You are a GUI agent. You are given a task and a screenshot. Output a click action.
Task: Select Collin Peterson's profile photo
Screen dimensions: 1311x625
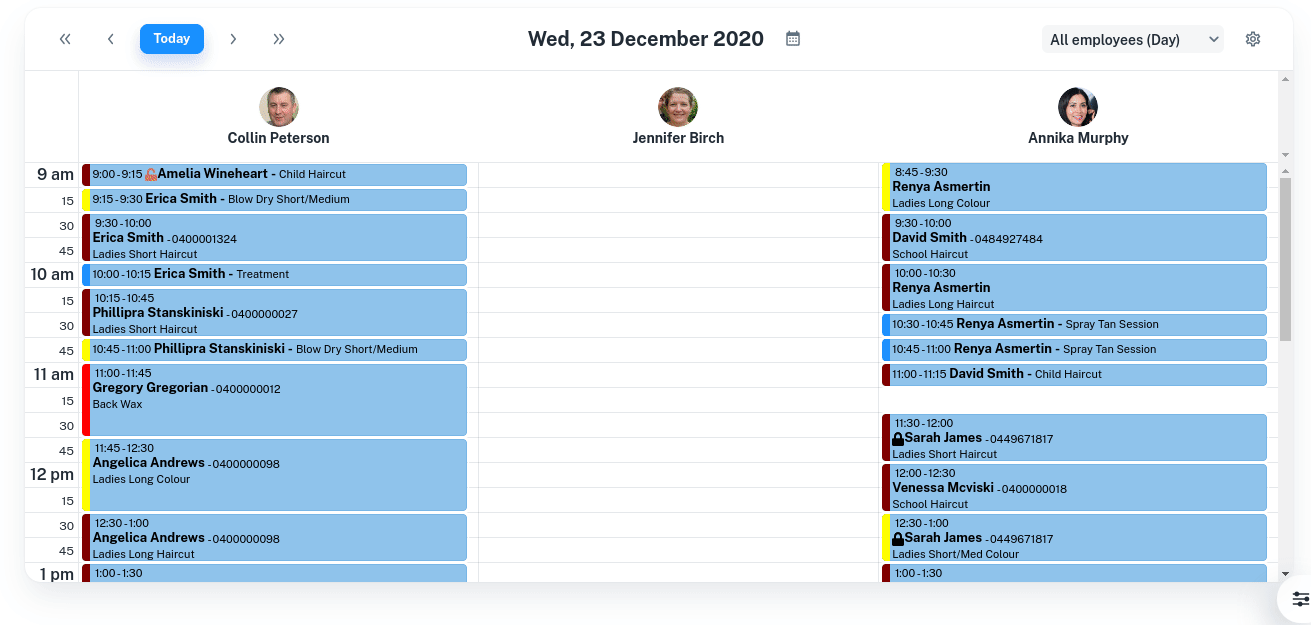279,107
